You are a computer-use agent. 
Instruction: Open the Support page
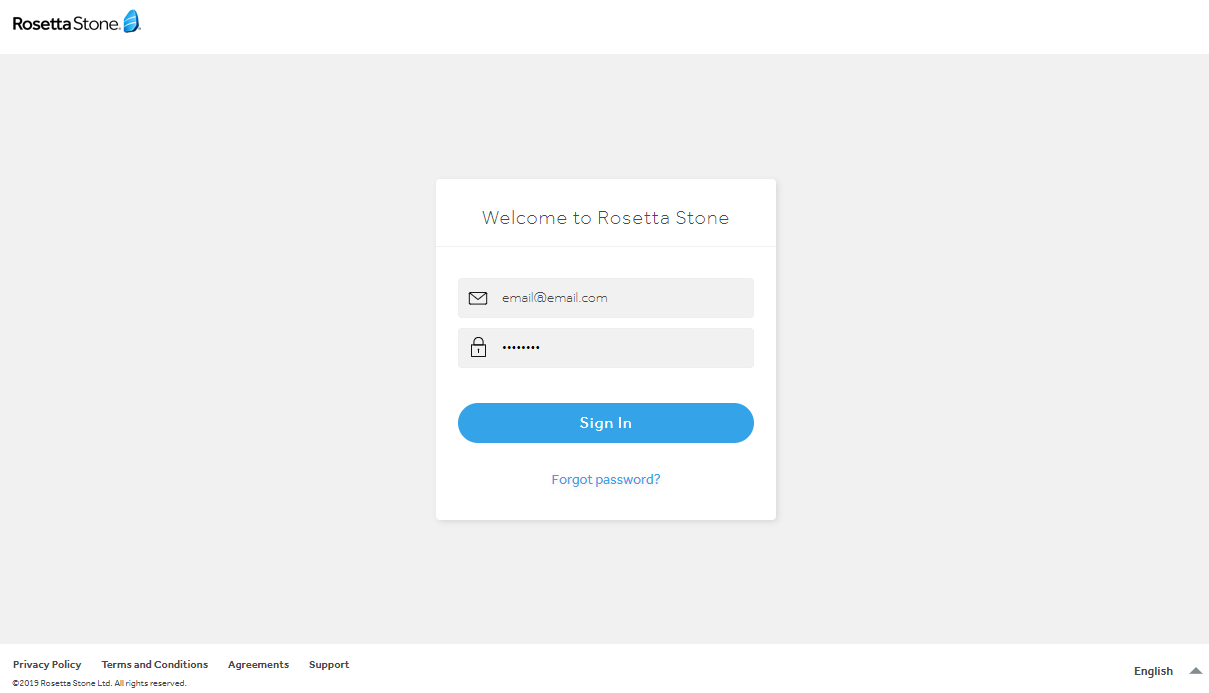pos(328,664)
